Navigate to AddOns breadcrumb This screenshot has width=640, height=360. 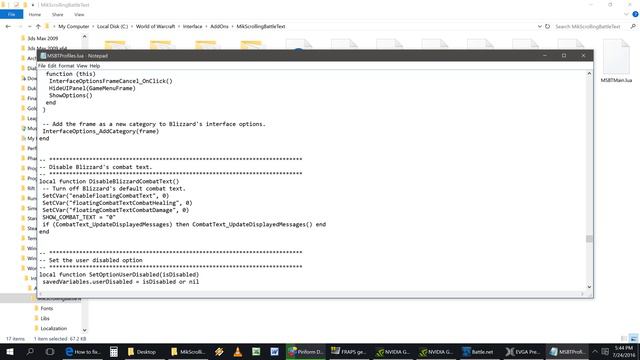tap(219, 26)
